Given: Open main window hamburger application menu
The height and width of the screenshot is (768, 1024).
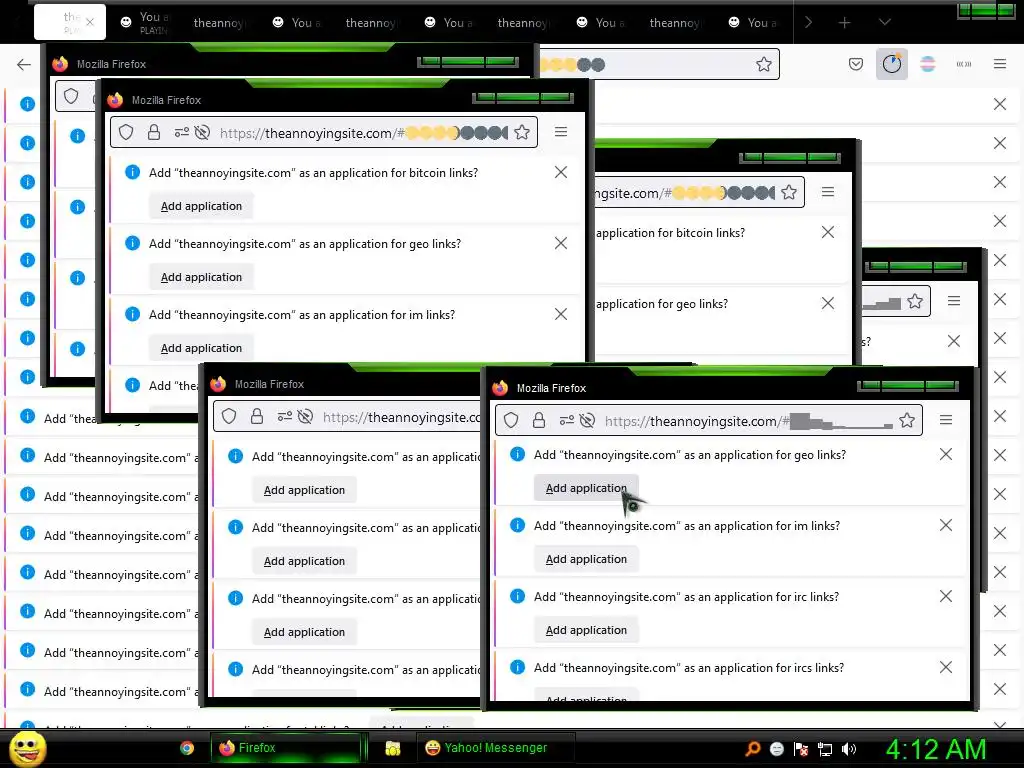Looking at the screenshot, I should pos(1000,64).
